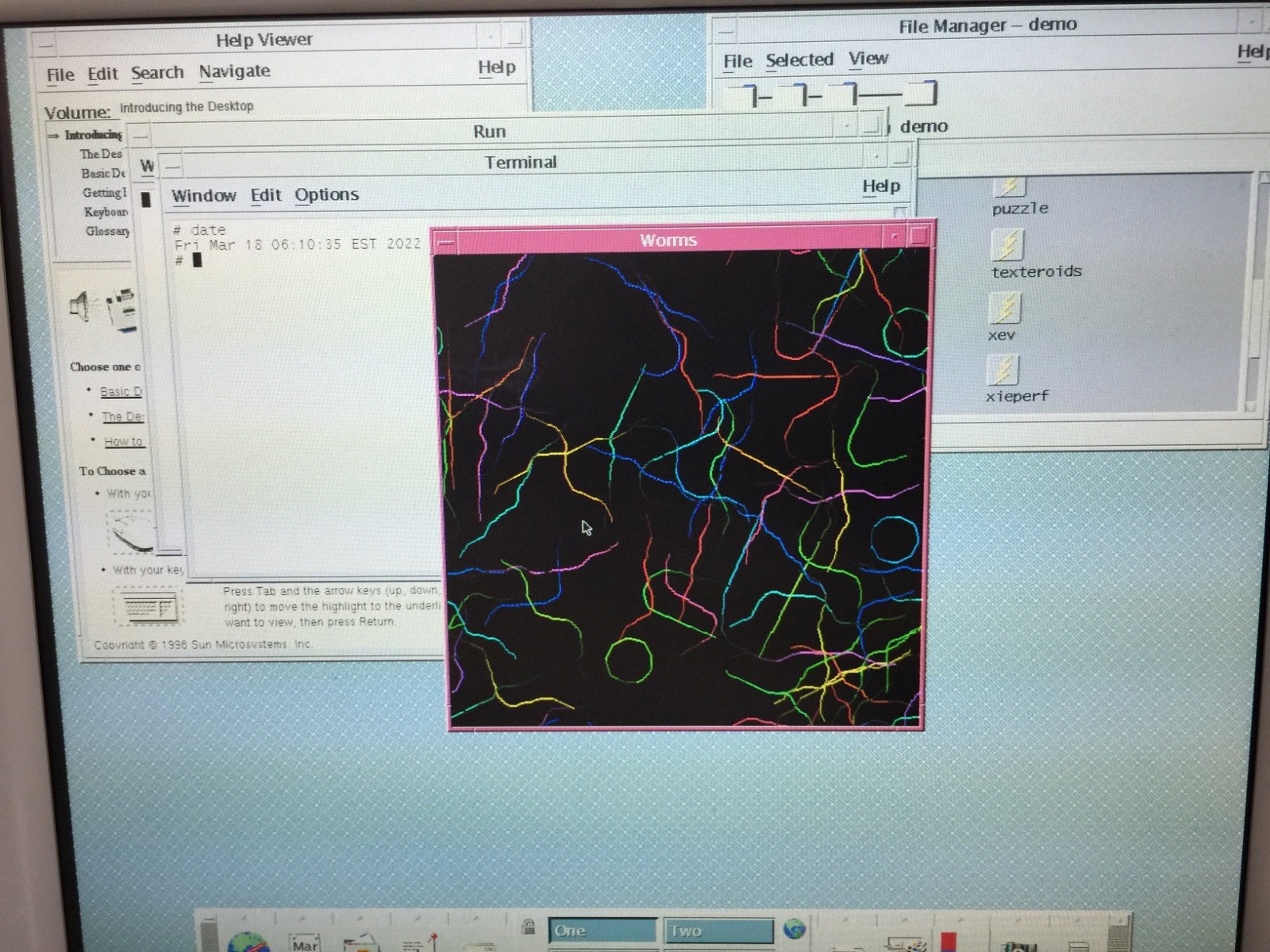Screen dimensions: 1270x952
Task: Follow the 'How to' link in Help Viewer
Action: (123, 442)
